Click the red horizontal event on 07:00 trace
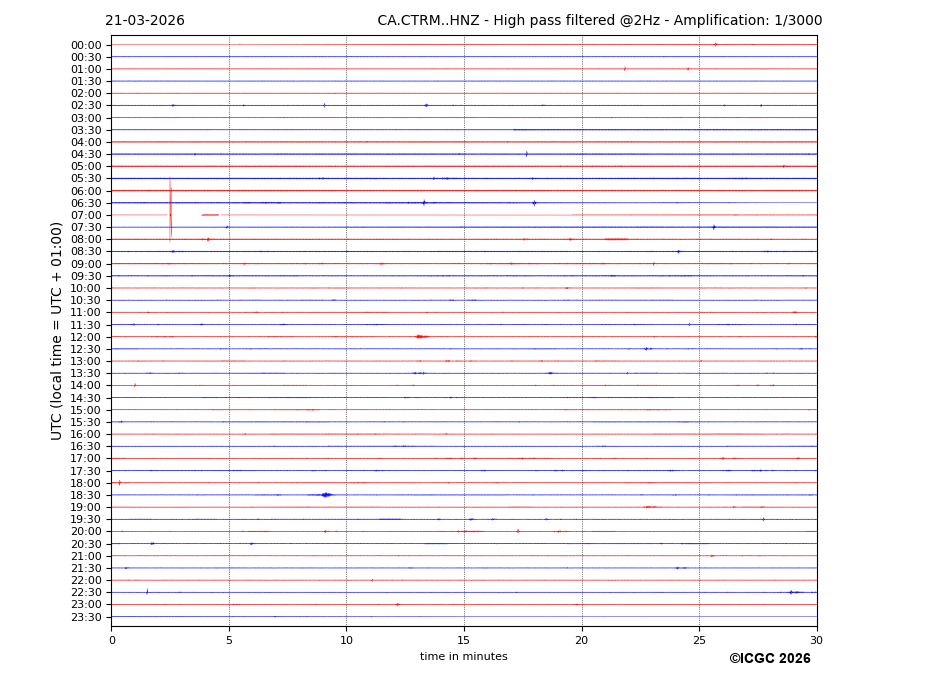Screen dimensions: 927x696 (210, 215)
